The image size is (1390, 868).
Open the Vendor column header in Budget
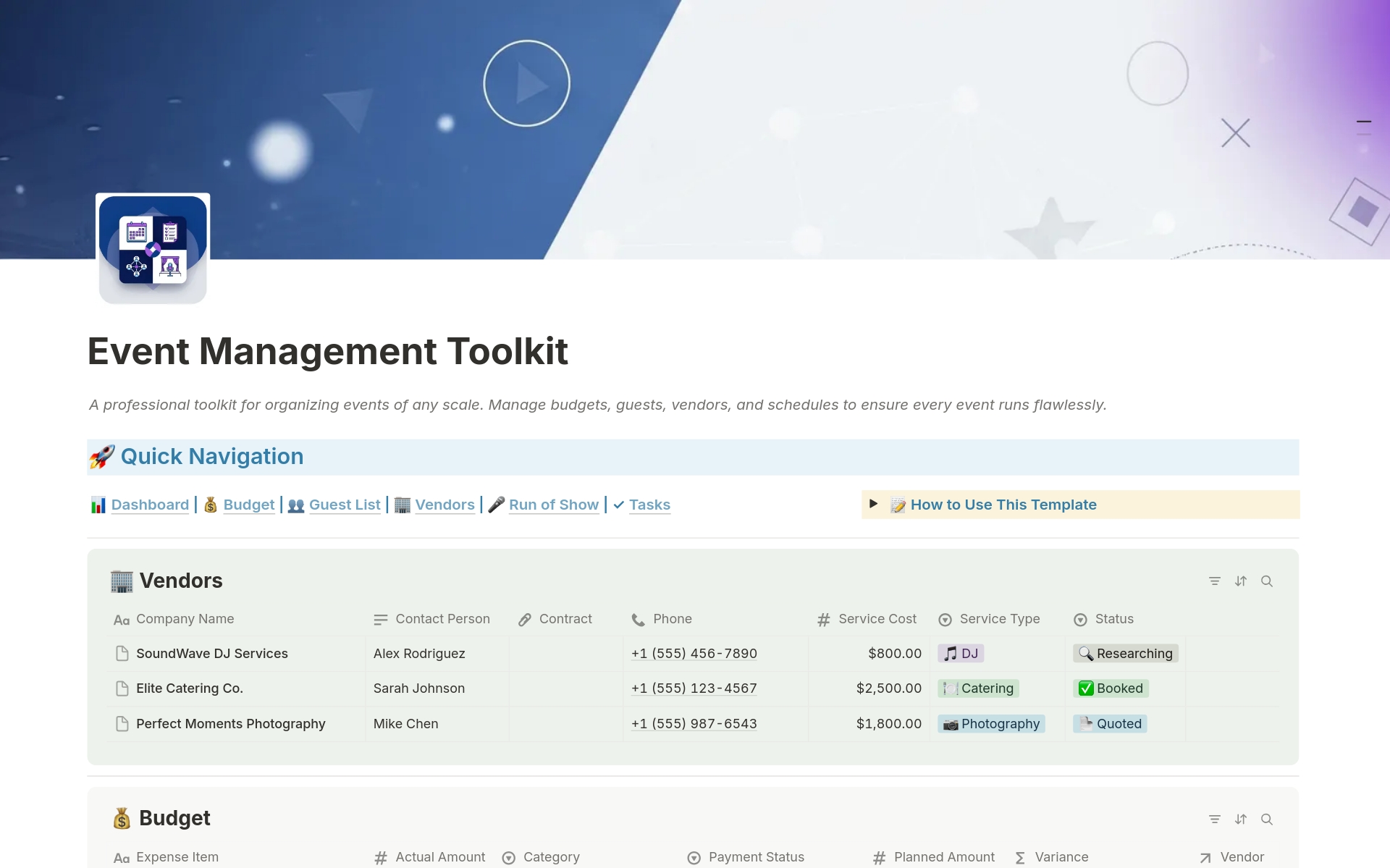point(1231,858)
